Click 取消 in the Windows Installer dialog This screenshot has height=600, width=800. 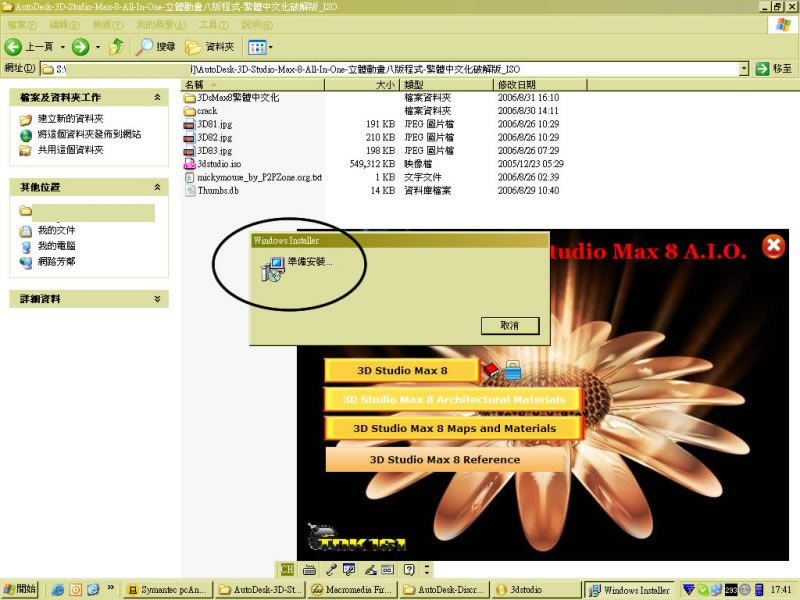click(510, 326)
